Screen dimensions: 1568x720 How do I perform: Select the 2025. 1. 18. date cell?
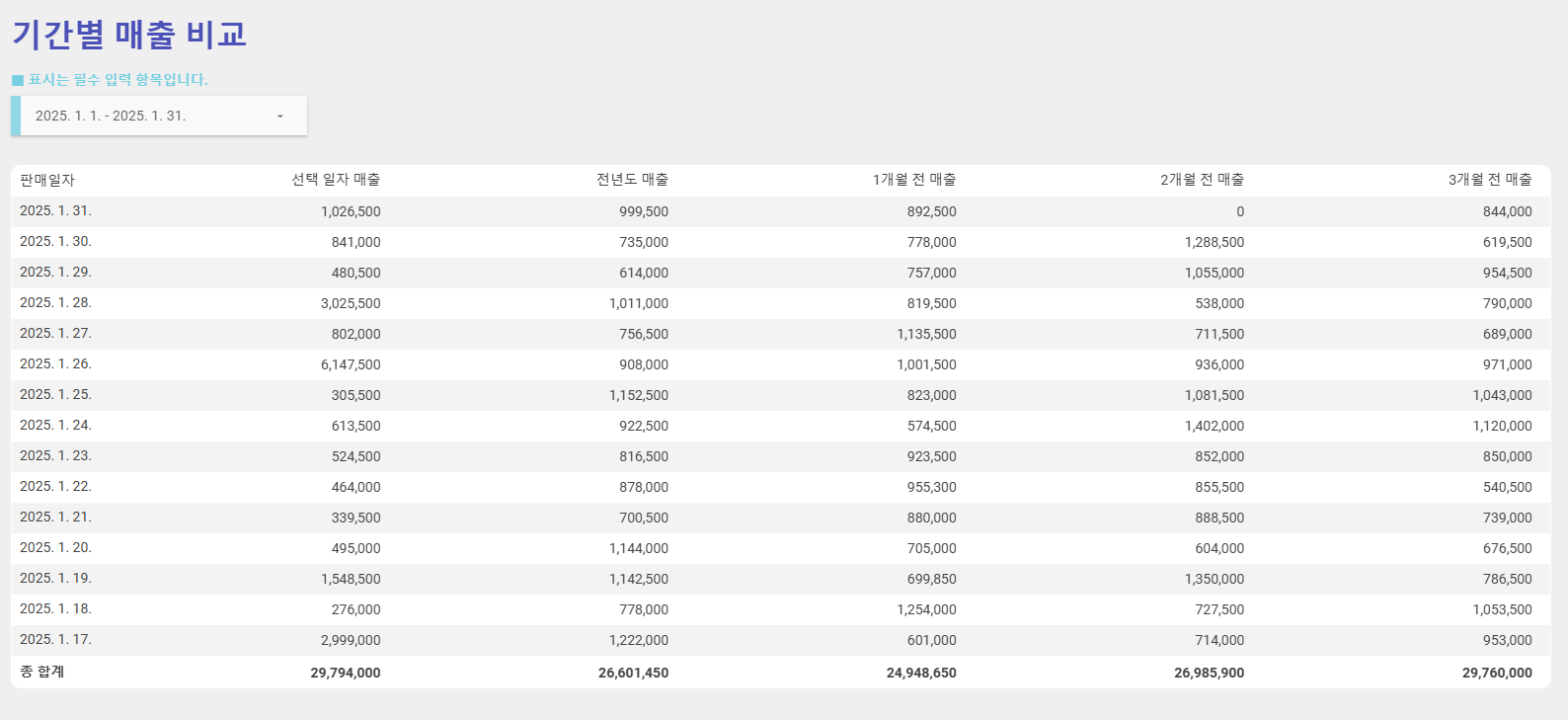coord(55,609)
